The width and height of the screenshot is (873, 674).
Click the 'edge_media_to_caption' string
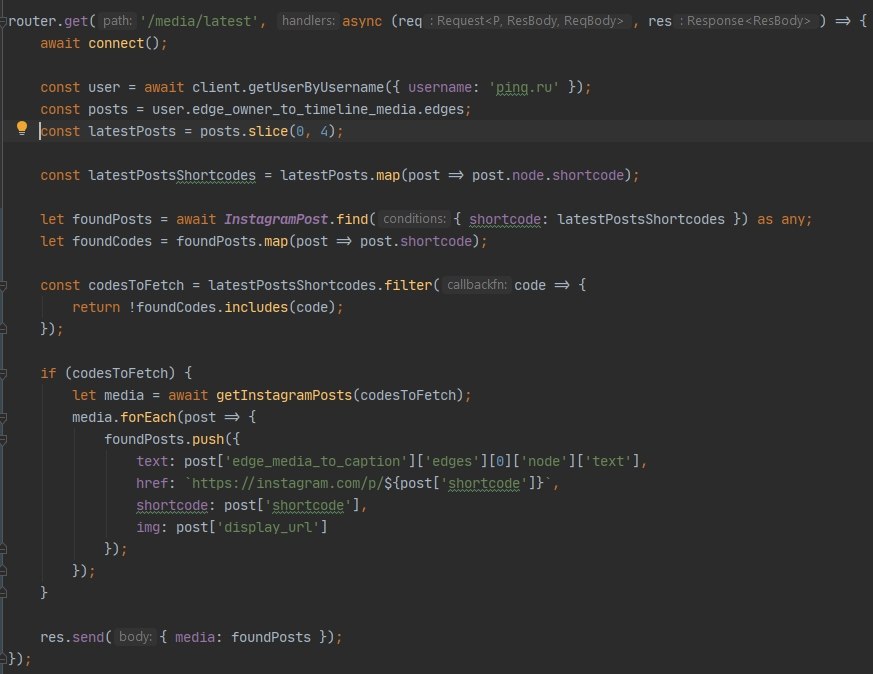[x=316, y=461]
